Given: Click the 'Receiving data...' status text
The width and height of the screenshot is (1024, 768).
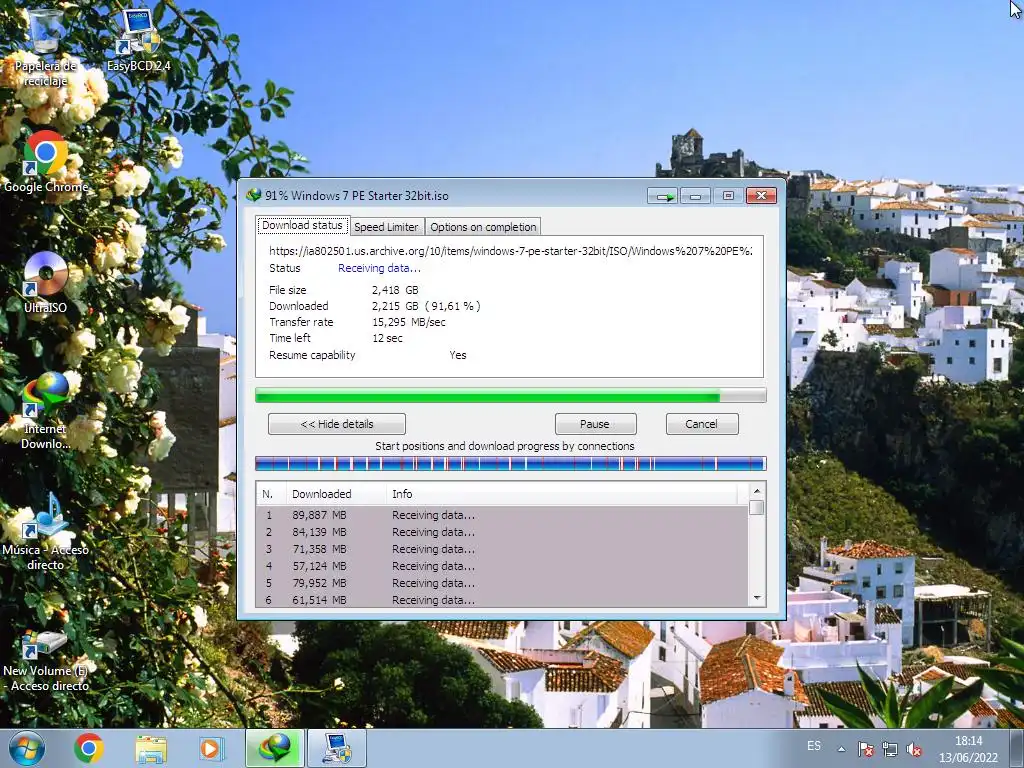Looking at the screenshot, I should (379, 268).
